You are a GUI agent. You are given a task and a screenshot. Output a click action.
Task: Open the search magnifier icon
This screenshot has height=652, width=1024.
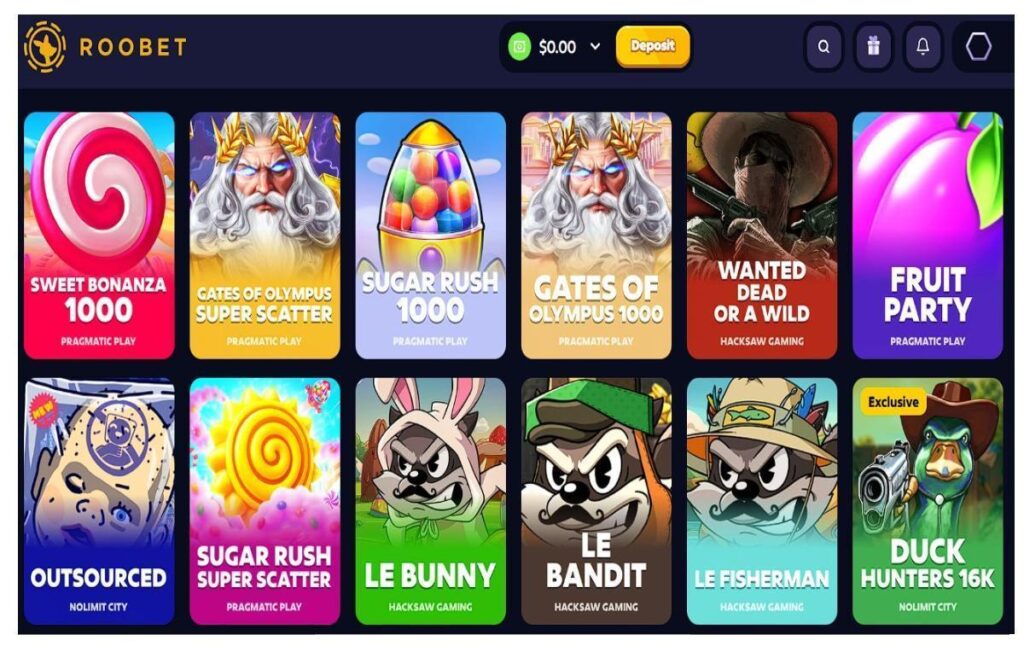coord(824,46)
